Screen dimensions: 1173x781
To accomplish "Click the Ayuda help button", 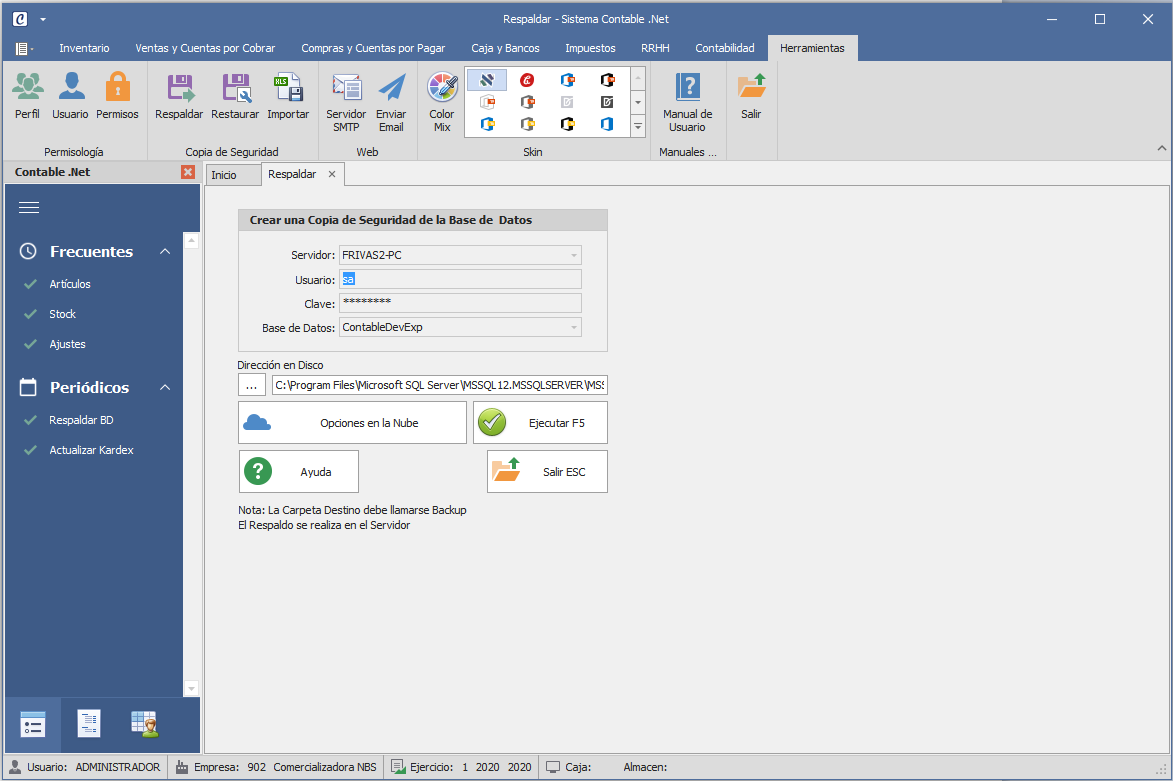I will tap(298, 471).
